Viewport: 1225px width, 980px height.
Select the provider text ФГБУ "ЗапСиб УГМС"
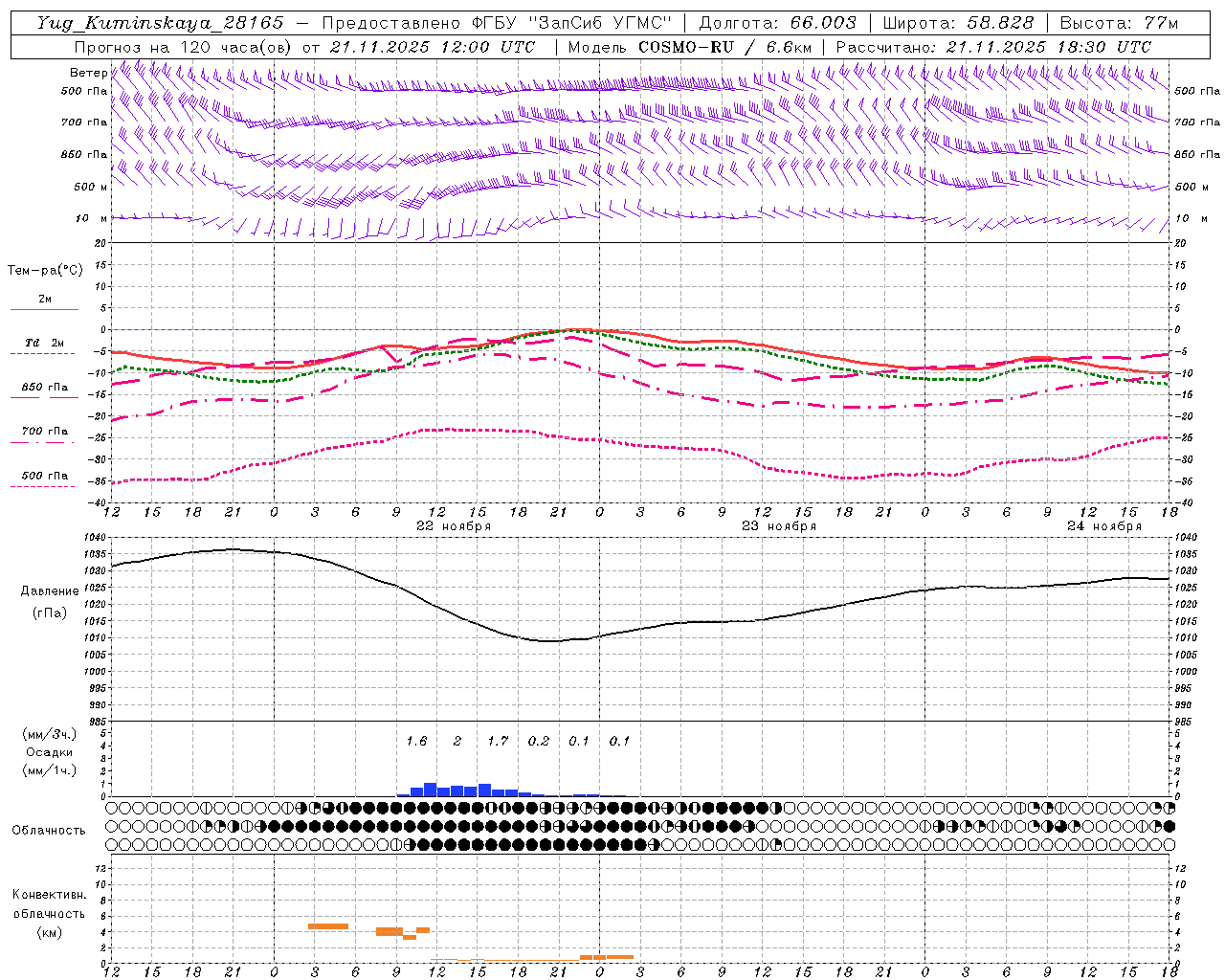[572, 23]
